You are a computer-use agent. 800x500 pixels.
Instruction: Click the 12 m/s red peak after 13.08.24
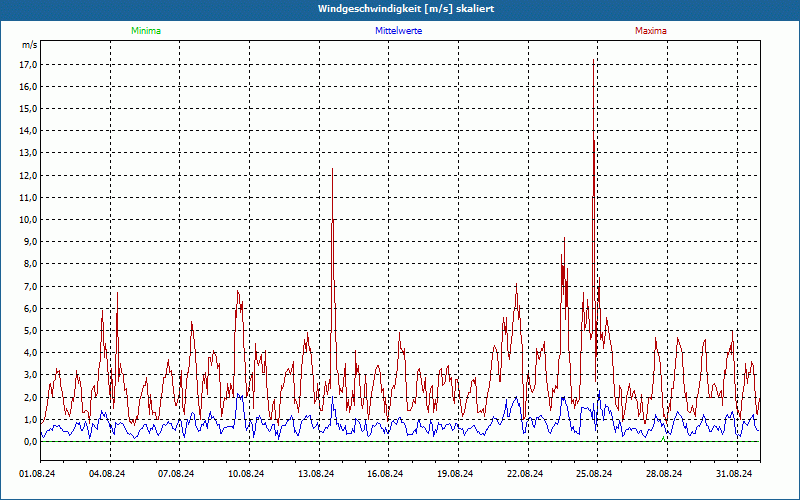(333, 169)
